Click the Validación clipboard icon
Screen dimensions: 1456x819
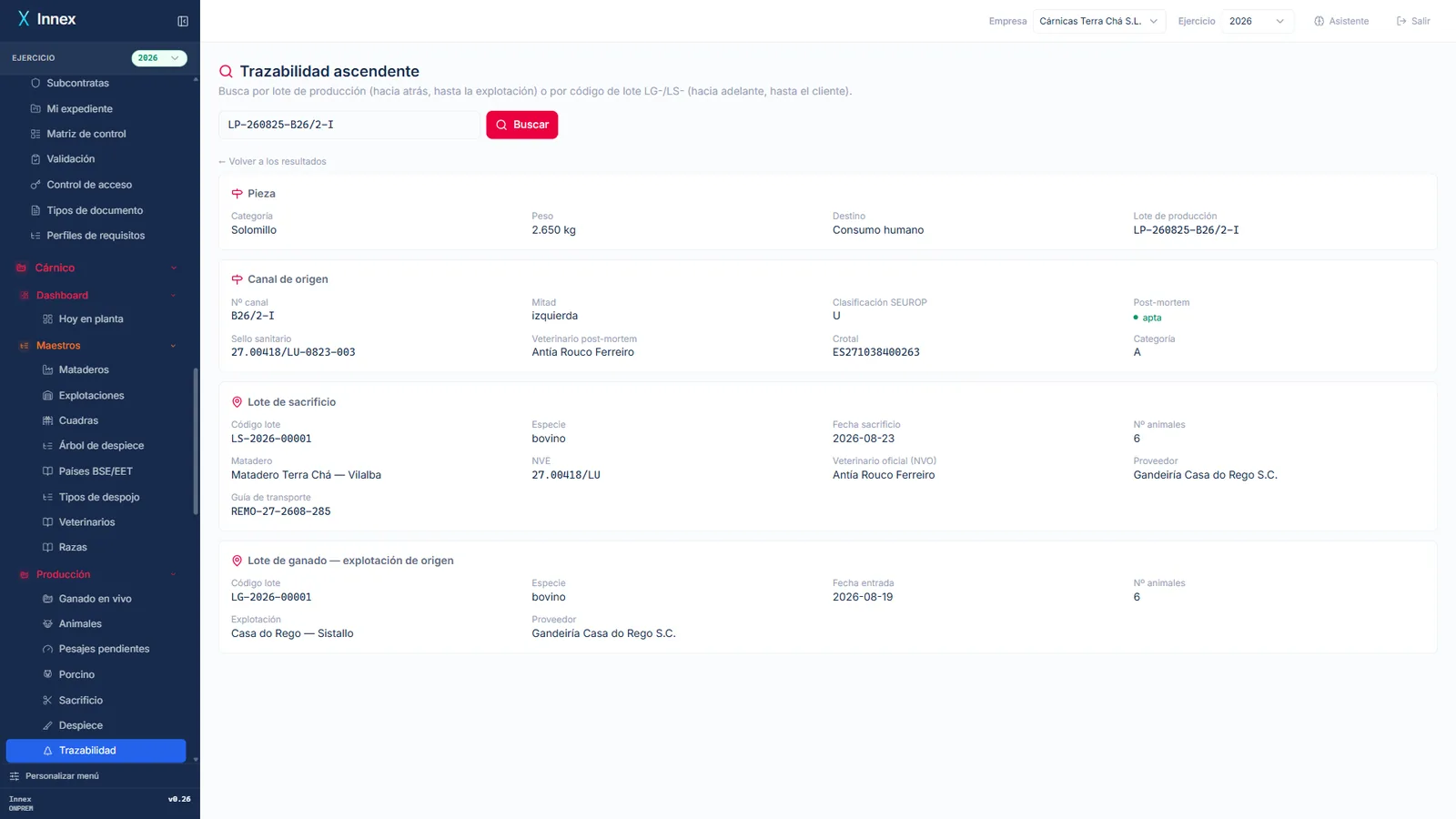click(35, 159)
